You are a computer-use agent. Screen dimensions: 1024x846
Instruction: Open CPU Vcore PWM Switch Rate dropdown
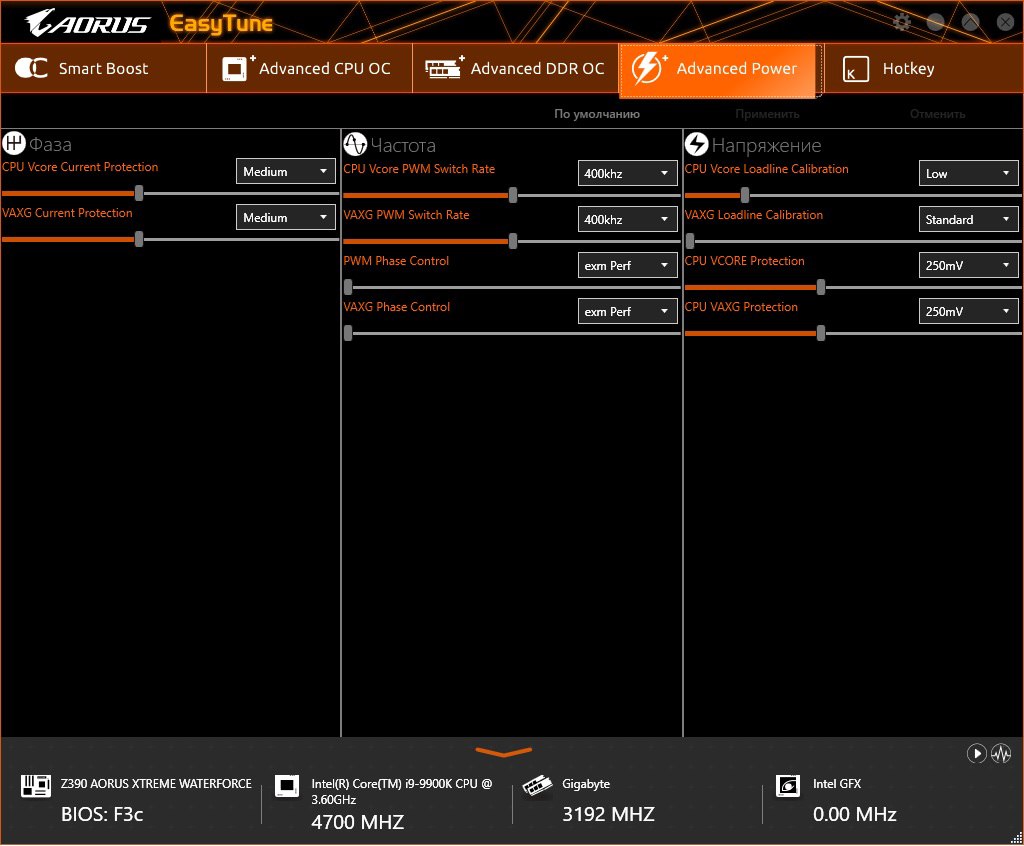coord(627,173)
